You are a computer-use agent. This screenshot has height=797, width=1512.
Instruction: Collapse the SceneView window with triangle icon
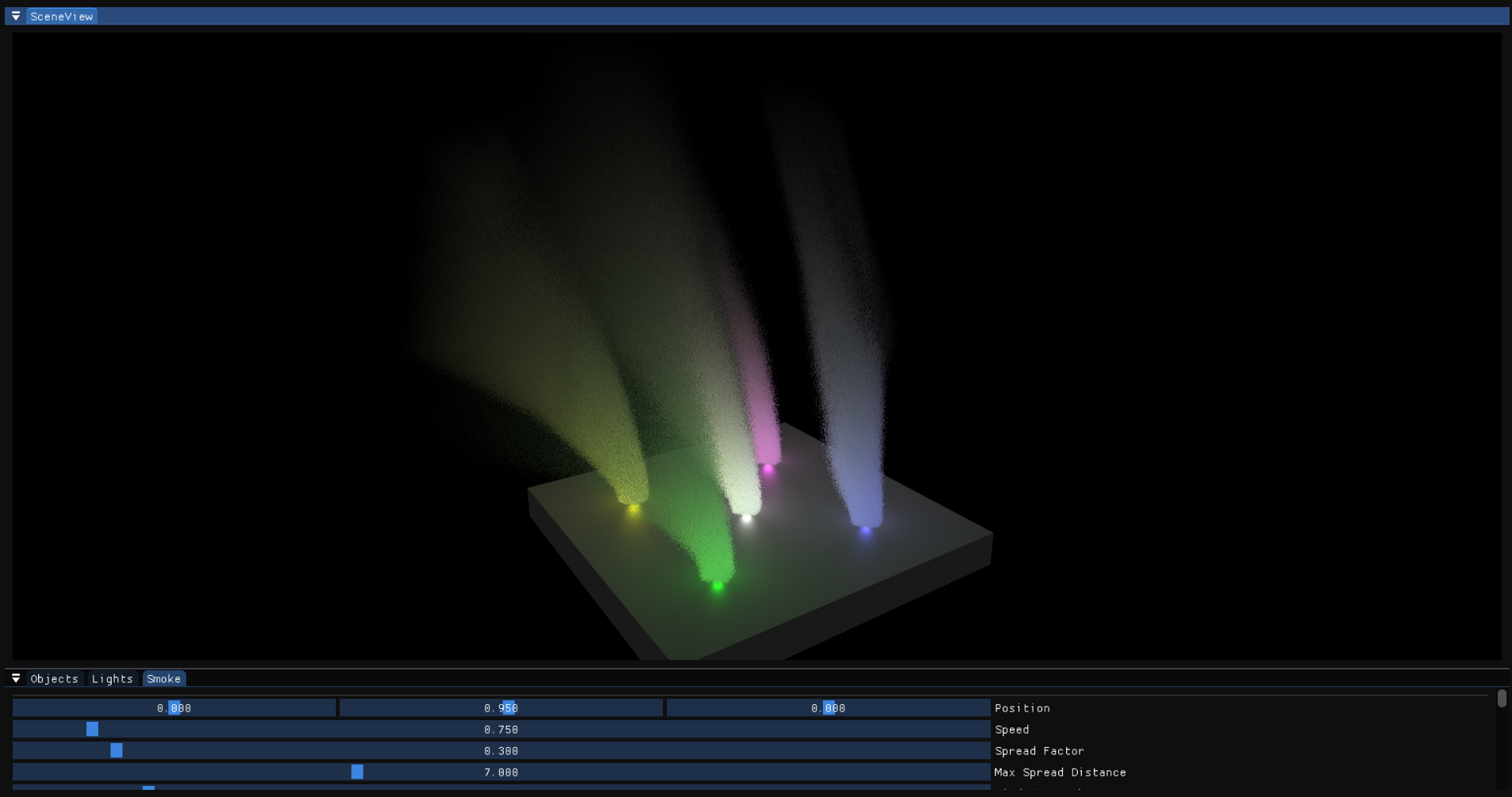(16, 16)
